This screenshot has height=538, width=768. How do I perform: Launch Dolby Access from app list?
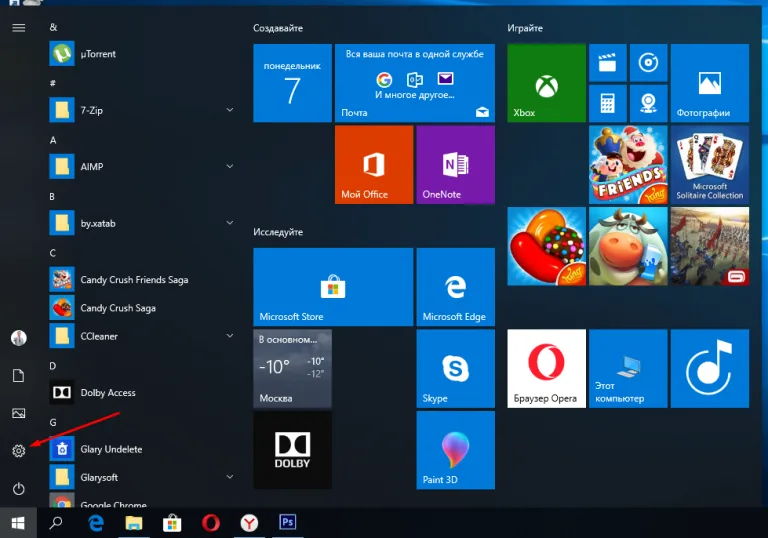pos(141,392)
